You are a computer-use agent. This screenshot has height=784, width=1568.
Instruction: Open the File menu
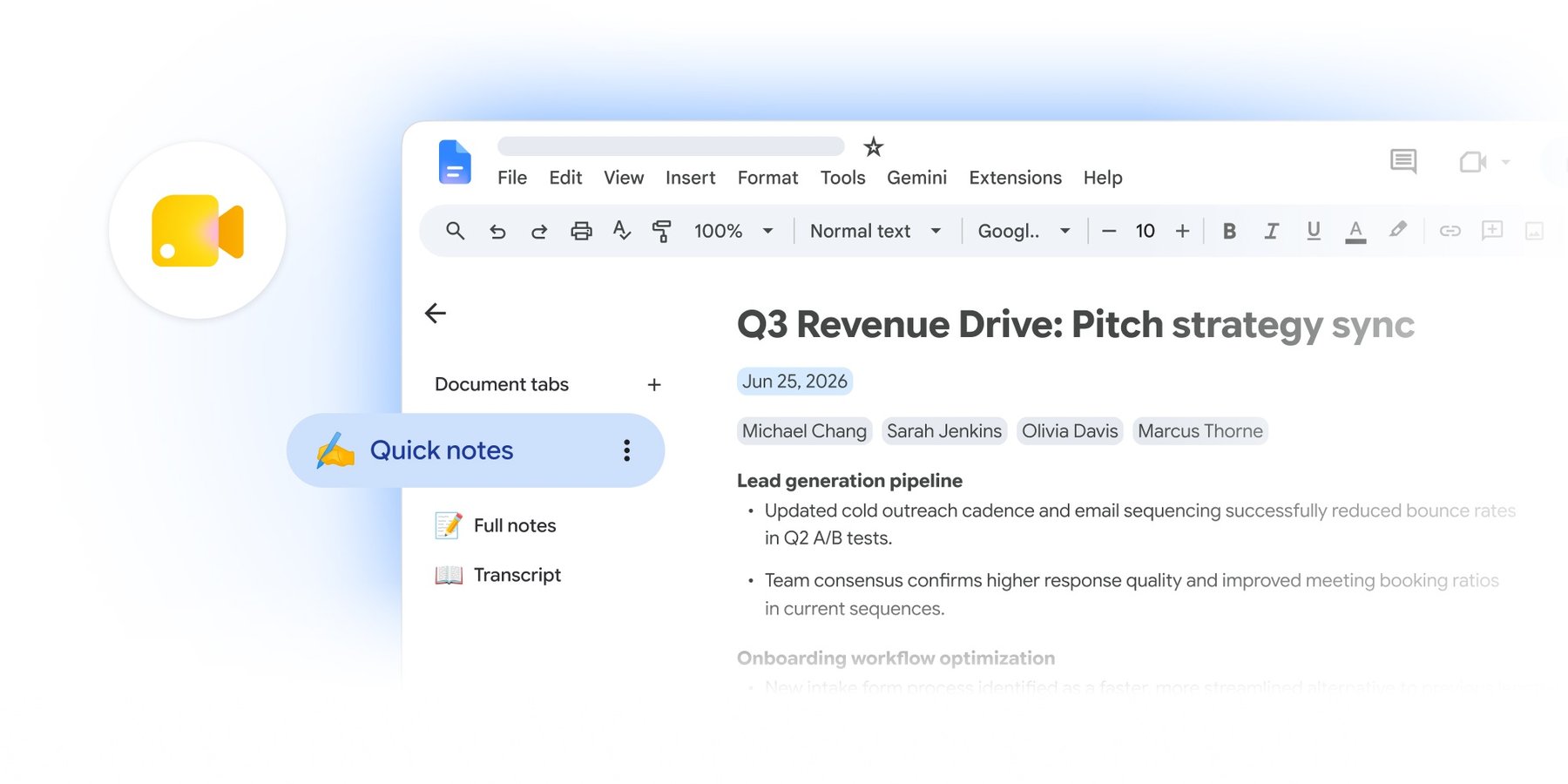(512, 178)
